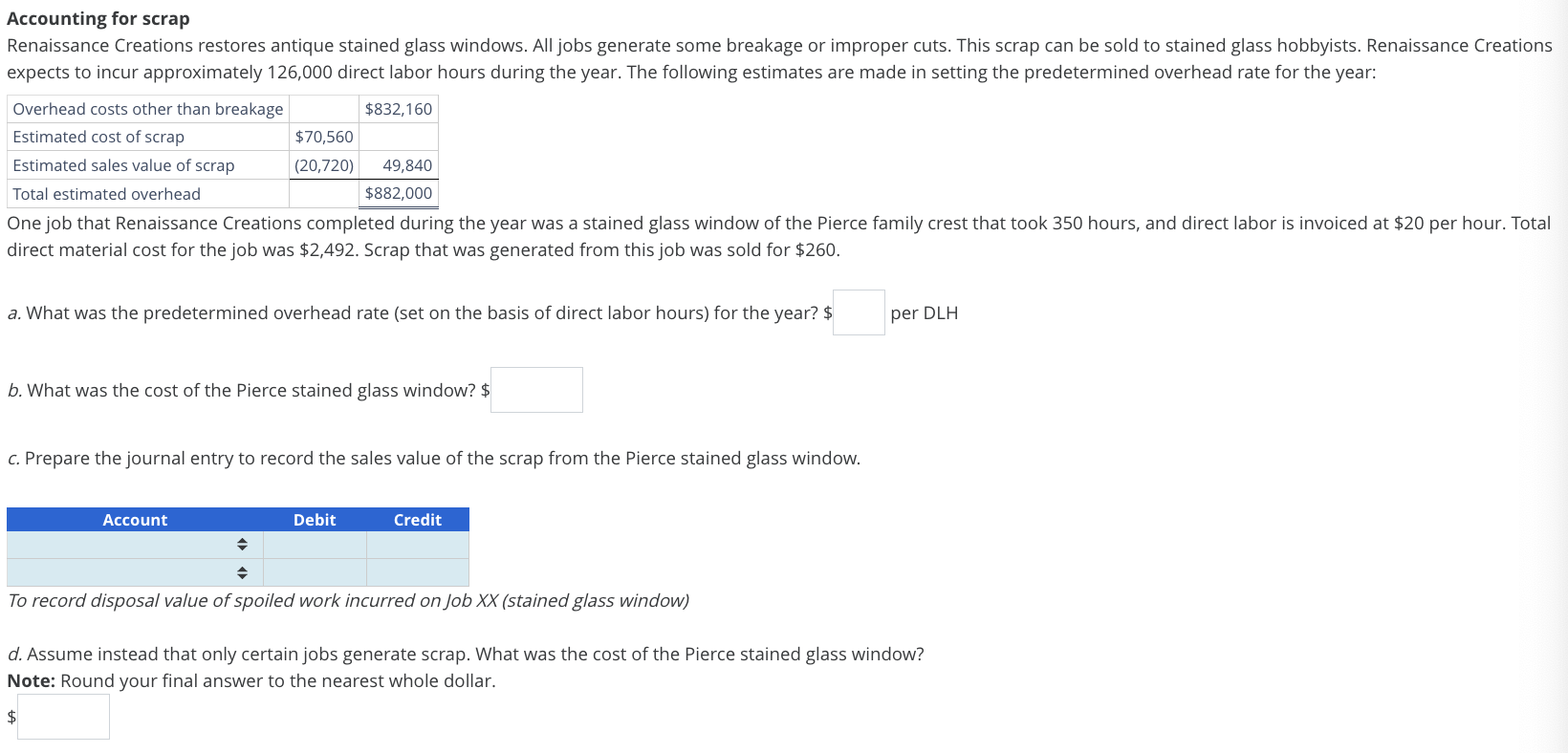1568x753 pixels.
Task: Select the Account column header
Action: coord(135,519)
